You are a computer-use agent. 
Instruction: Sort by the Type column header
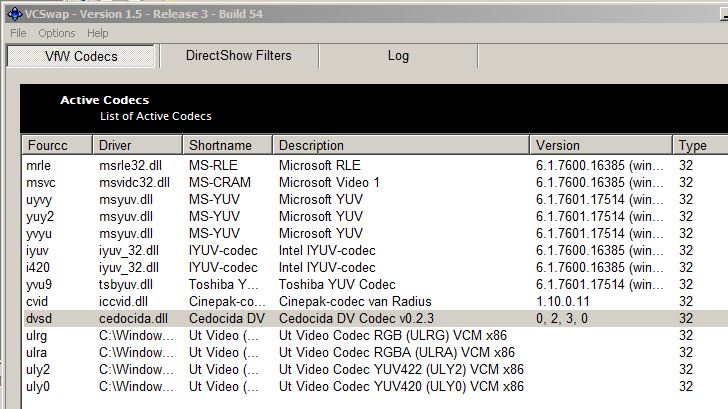[x=700, y=145]
